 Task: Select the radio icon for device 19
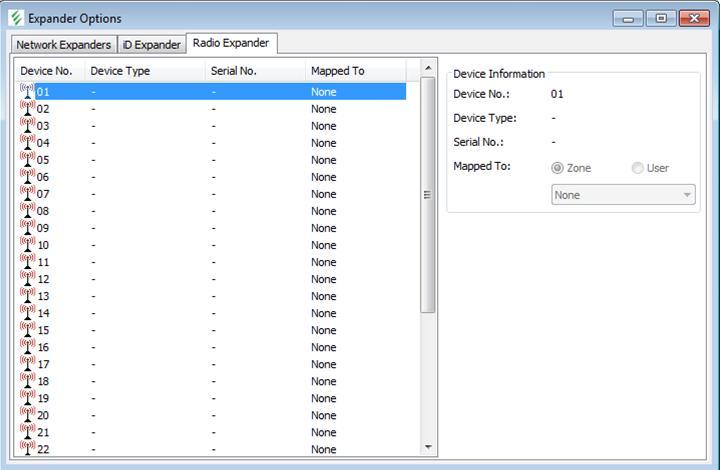27,398
